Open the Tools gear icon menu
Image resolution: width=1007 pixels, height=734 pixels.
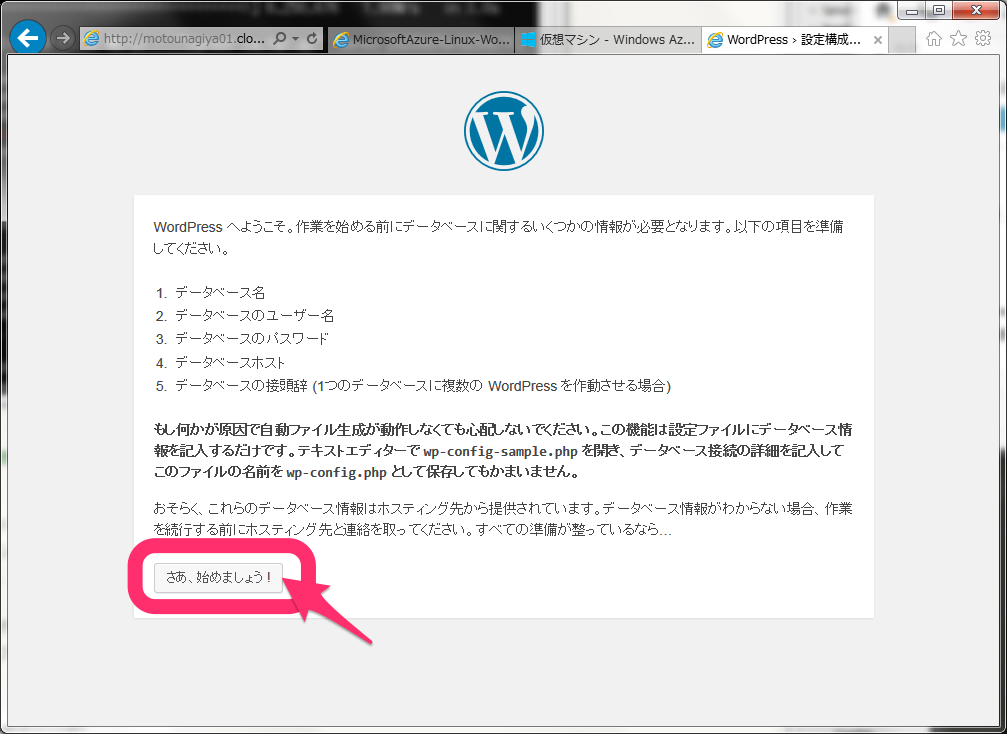point(983,39)
